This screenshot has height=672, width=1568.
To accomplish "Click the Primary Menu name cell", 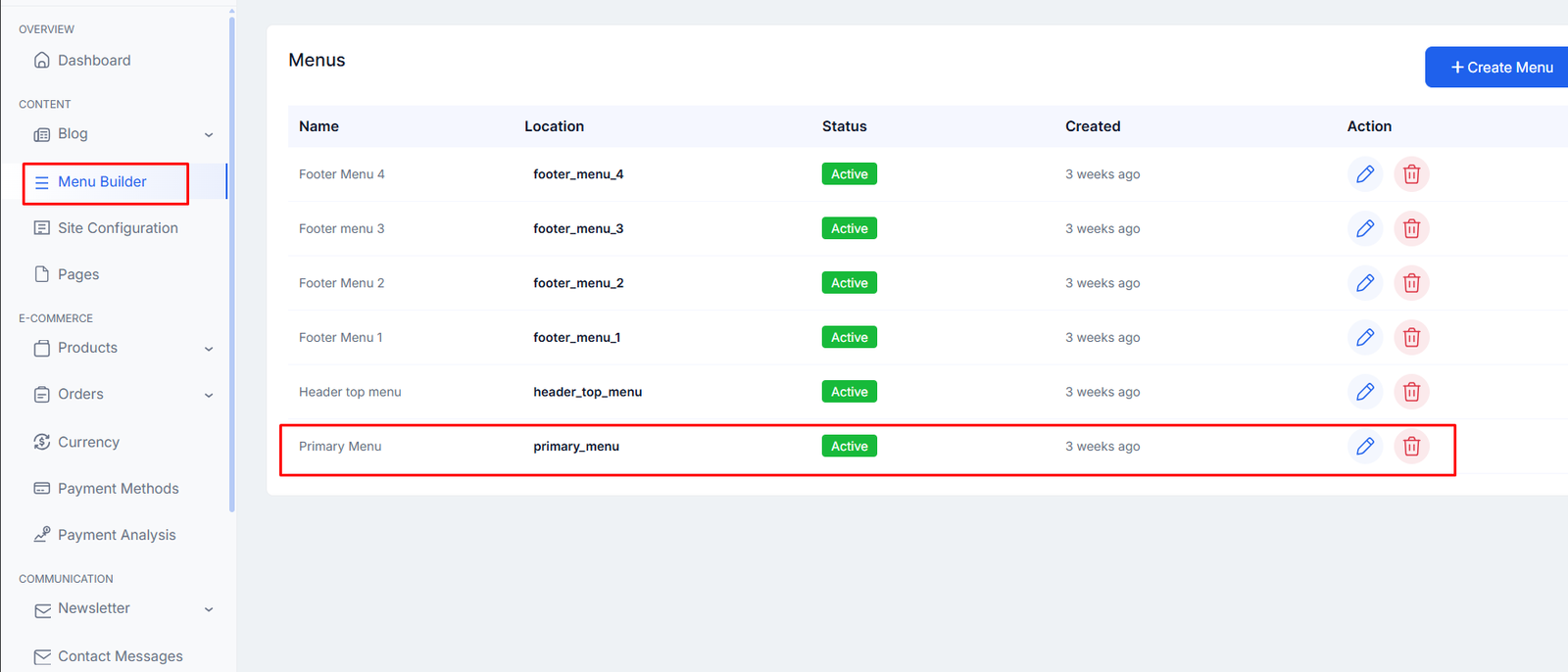I will point(340,446).
